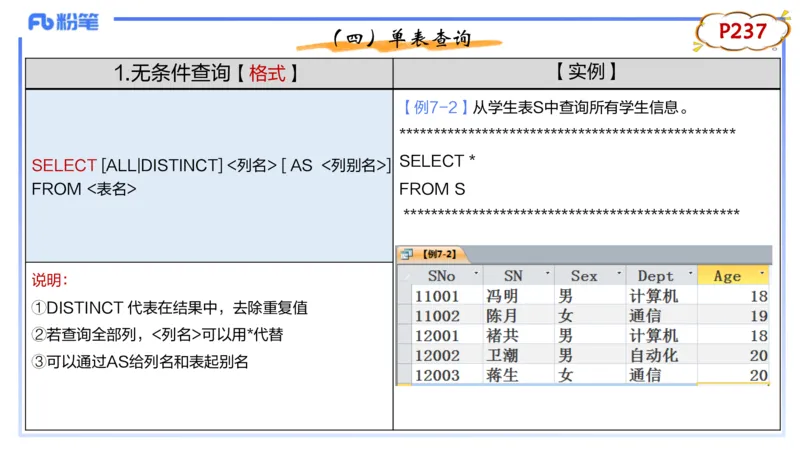Click the table icon beside 例7-2 tab

coord(407,254)
